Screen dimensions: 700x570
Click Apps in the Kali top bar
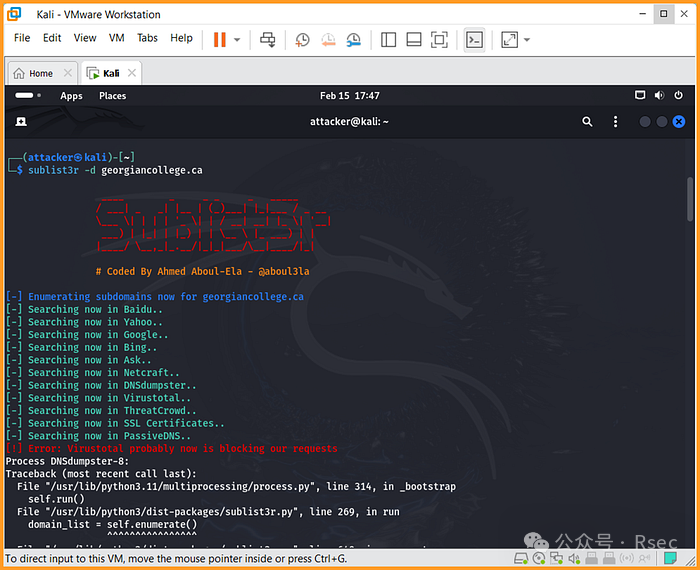coord(71,96)
